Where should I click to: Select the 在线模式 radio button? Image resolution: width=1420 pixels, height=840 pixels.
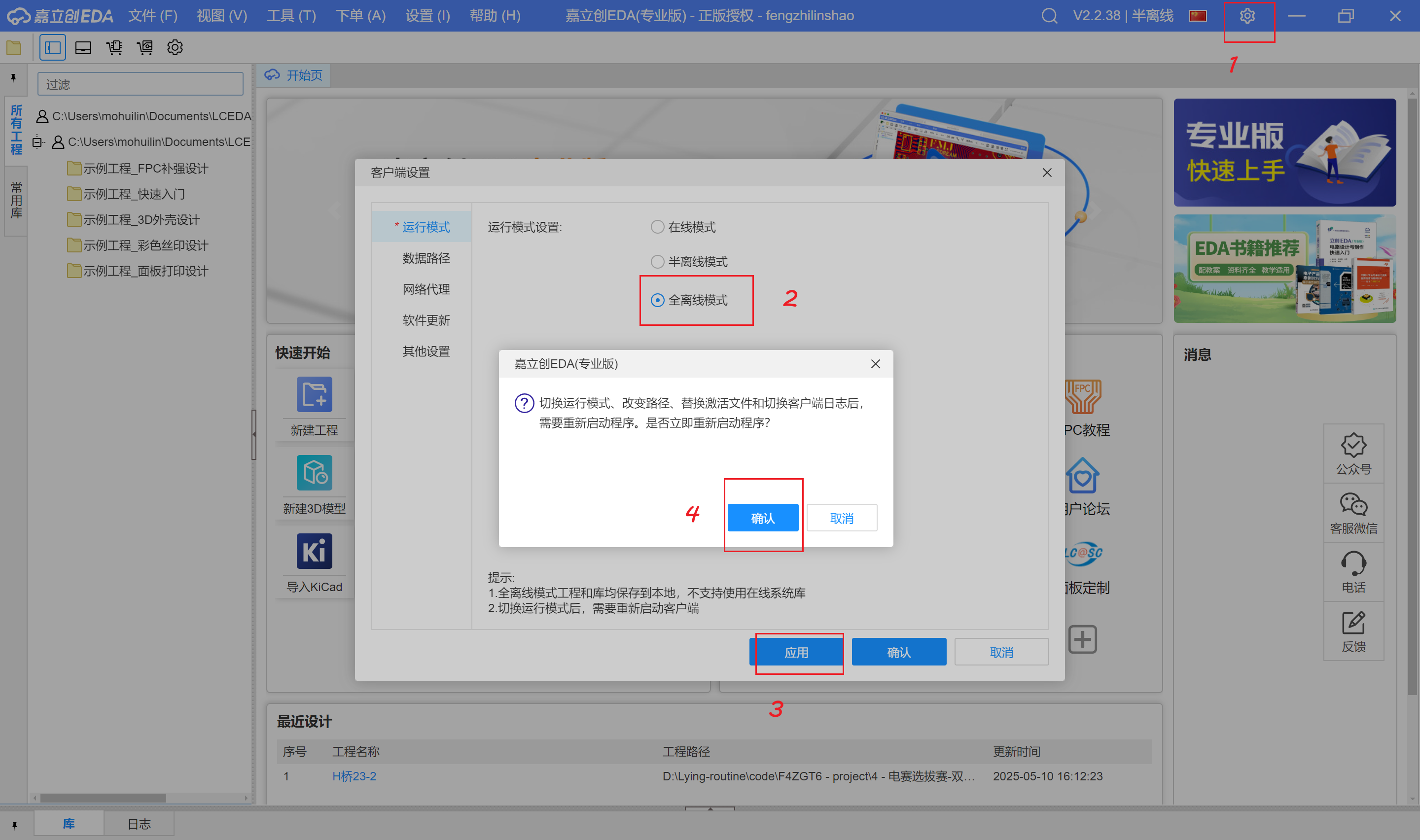657,227
